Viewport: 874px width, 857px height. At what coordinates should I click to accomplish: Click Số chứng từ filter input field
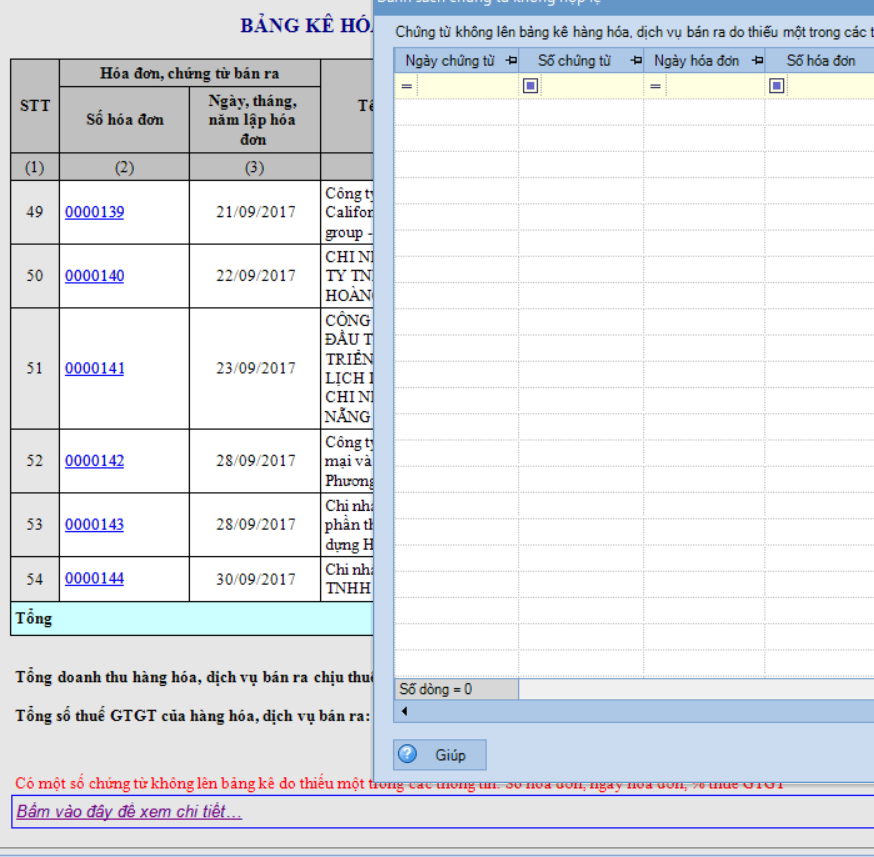click(x=591, y=86)
